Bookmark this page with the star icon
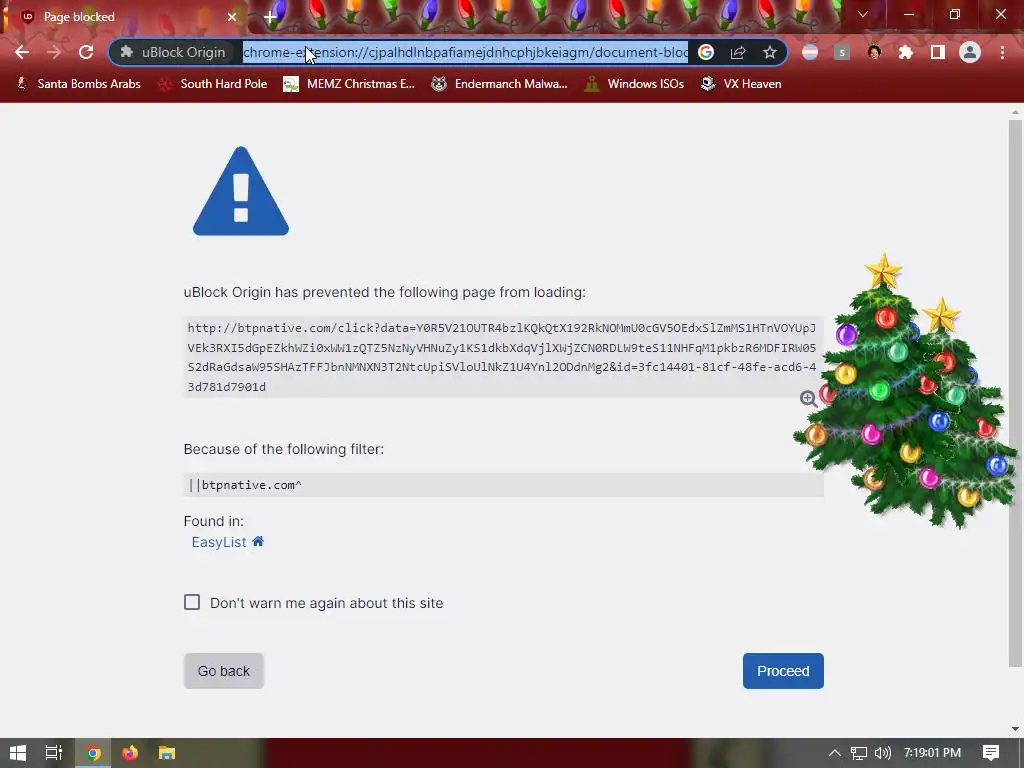This screenshot has height=768, width=1024. 770,52
